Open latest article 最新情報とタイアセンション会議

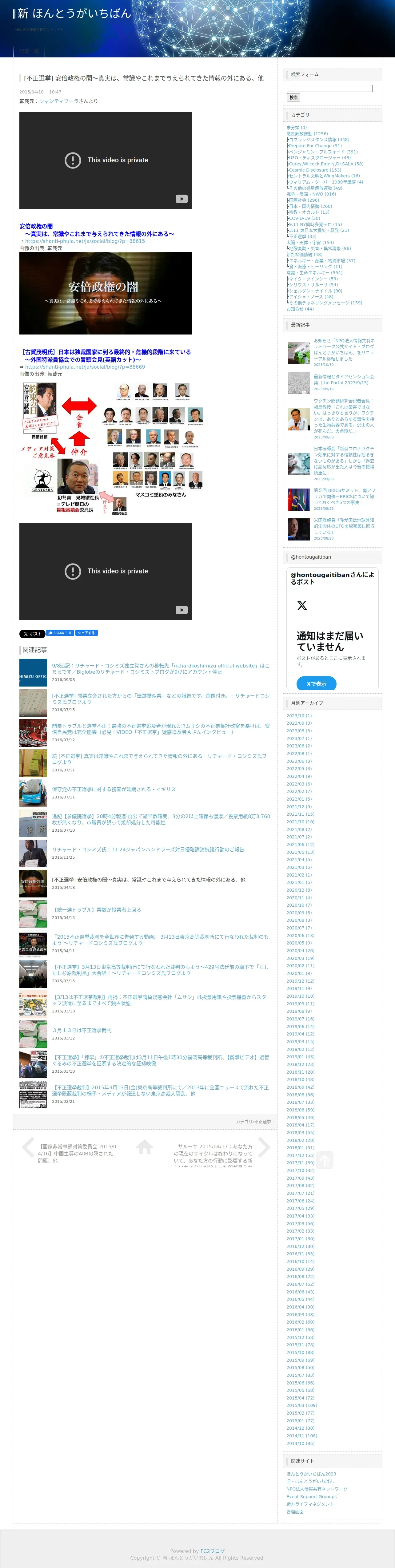[344, 380]
